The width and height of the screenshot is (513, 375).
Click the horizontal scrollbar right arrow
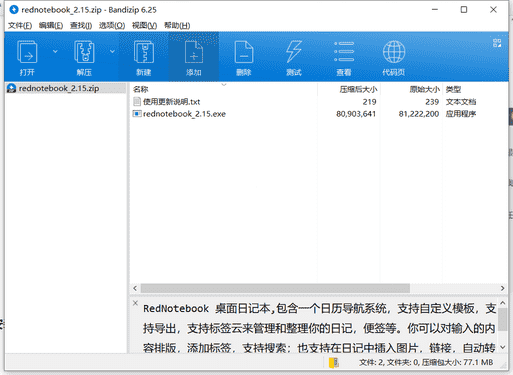click(x=502, y=288)
